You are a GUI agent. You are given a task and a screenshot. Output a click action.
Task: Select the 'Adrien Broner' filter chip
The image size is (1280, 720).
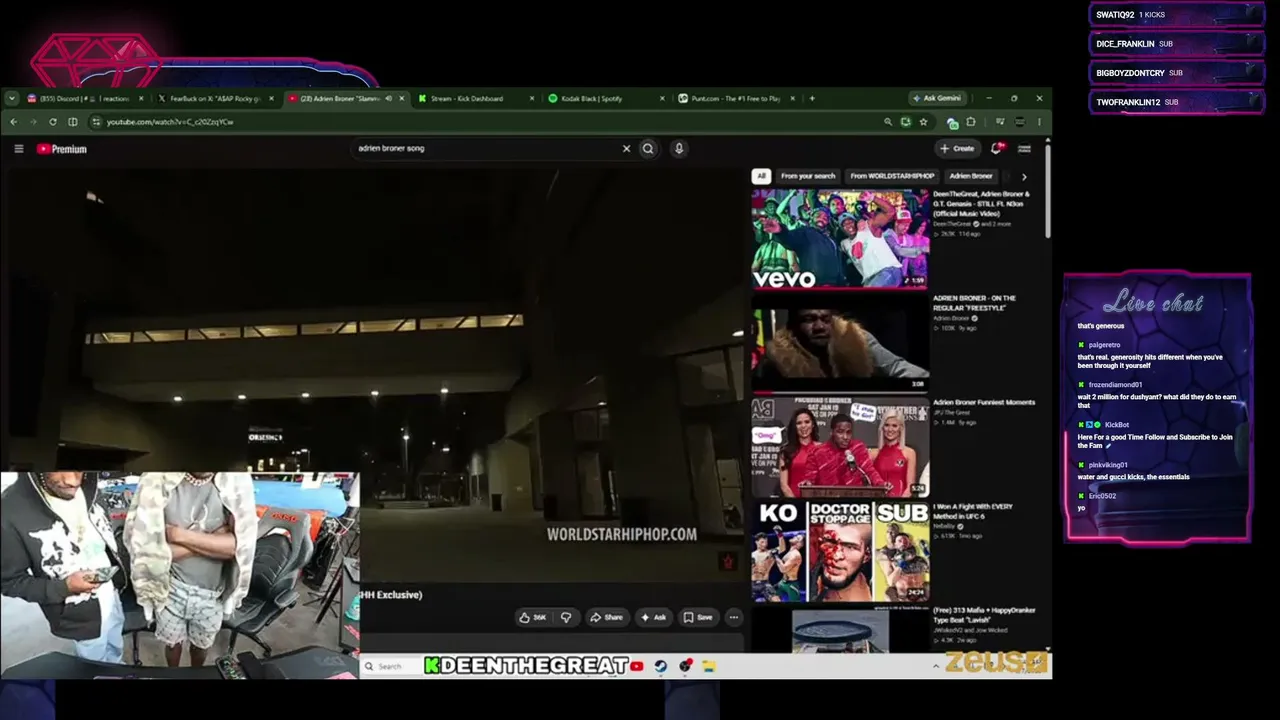pos(971,176)
